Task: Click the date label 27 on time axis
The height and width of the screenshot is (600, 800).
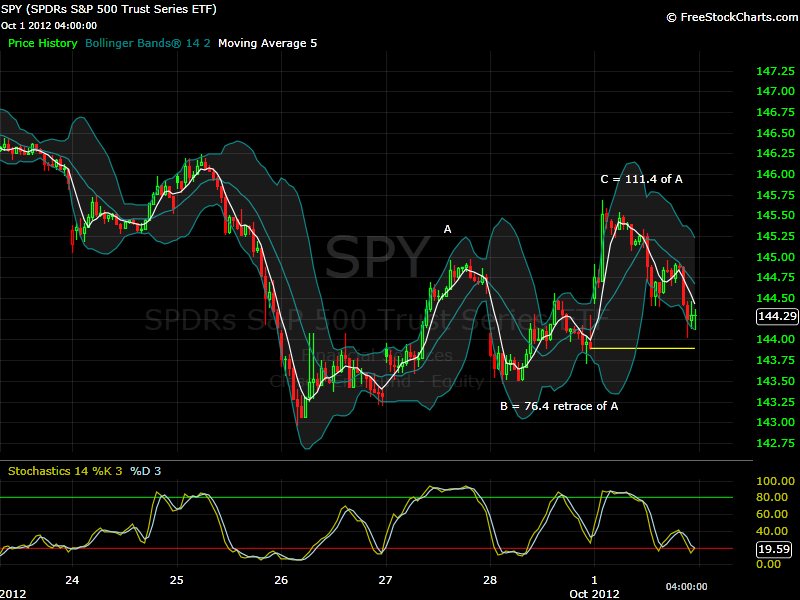Action: point(385,580)
